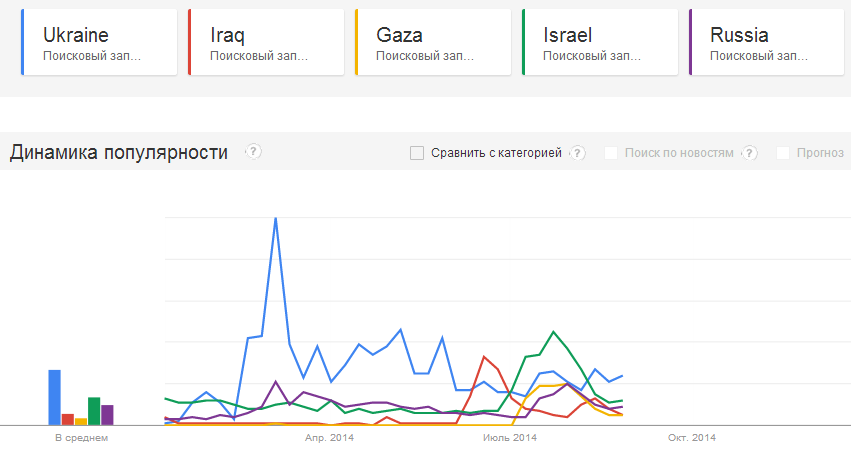This screenshot has height=449, width=851.
Task: Click the red Iraq average bar
Action: pos(68,419)
